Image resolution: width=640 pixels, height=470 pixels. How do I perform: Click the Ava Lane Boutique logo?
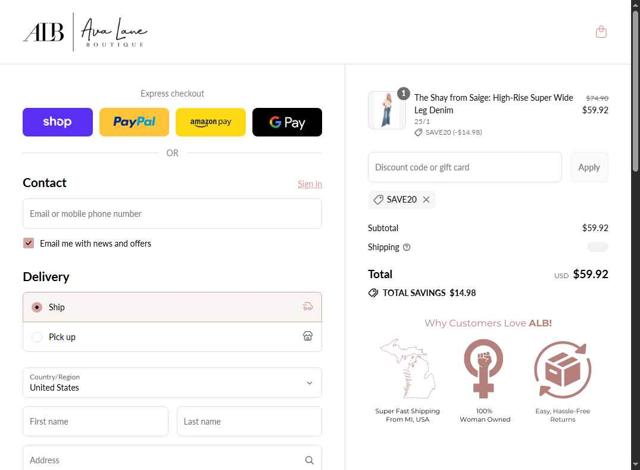pyautogui.click(x=85, y=32)
